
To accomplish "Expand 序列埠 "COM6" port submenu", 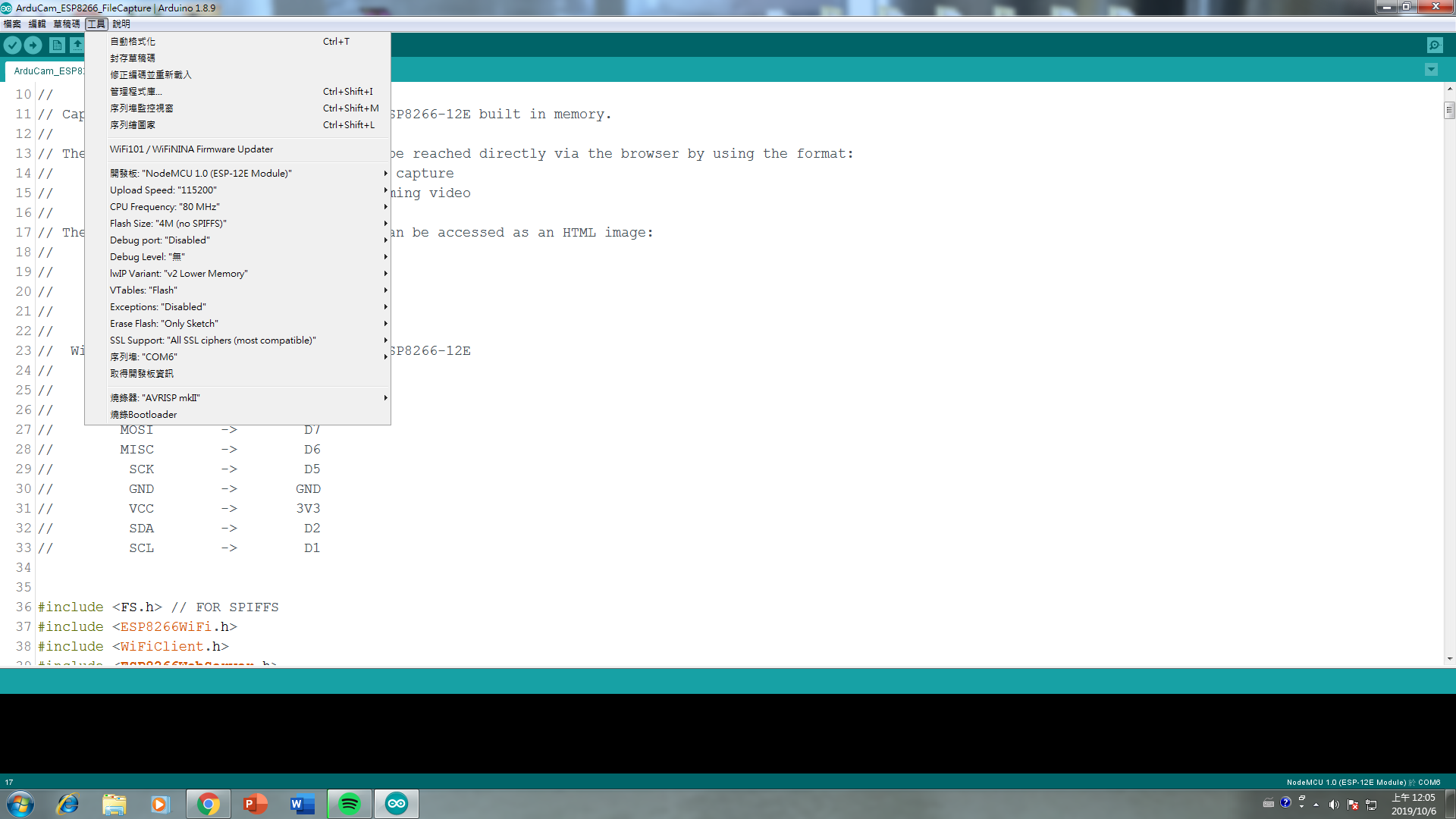I will coord(238,357).
